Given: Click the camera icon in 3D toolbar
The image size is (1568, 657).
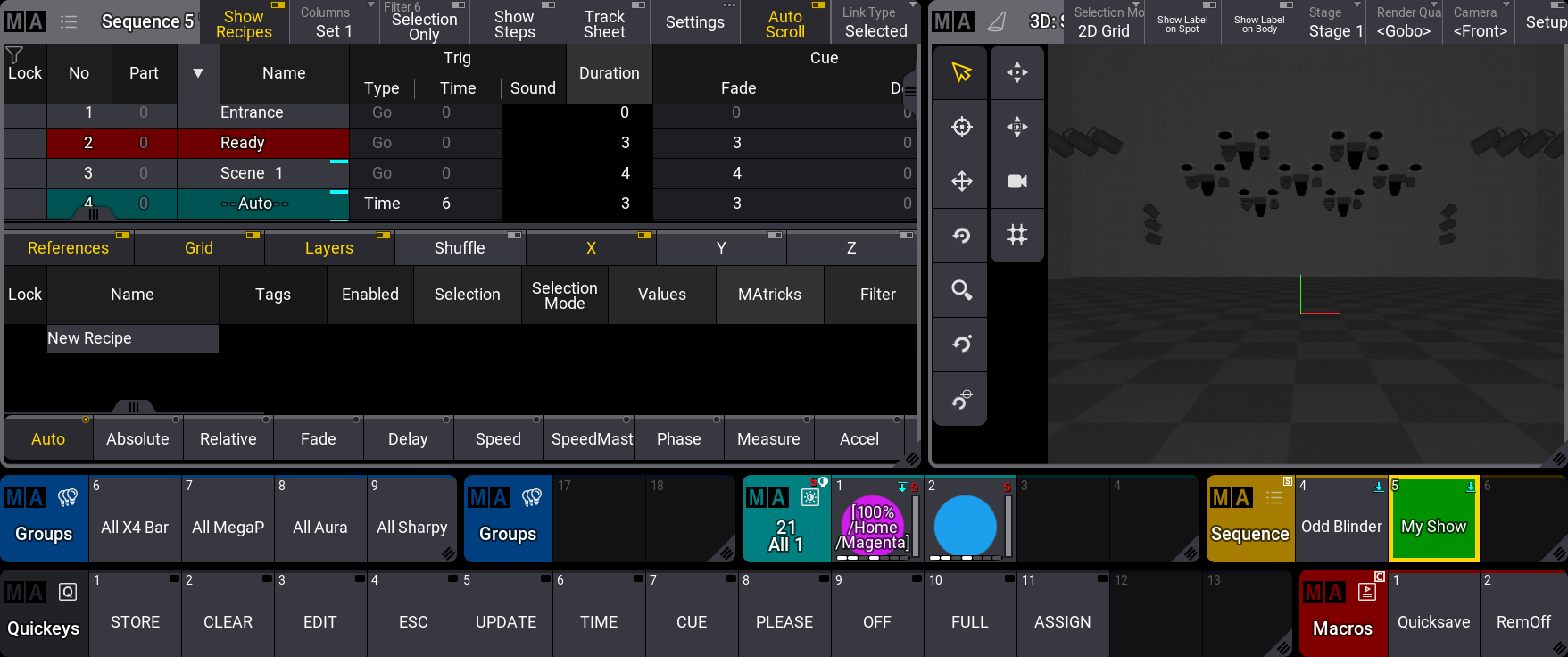Looking at the screenshot, I should [x=1016, y=181].
